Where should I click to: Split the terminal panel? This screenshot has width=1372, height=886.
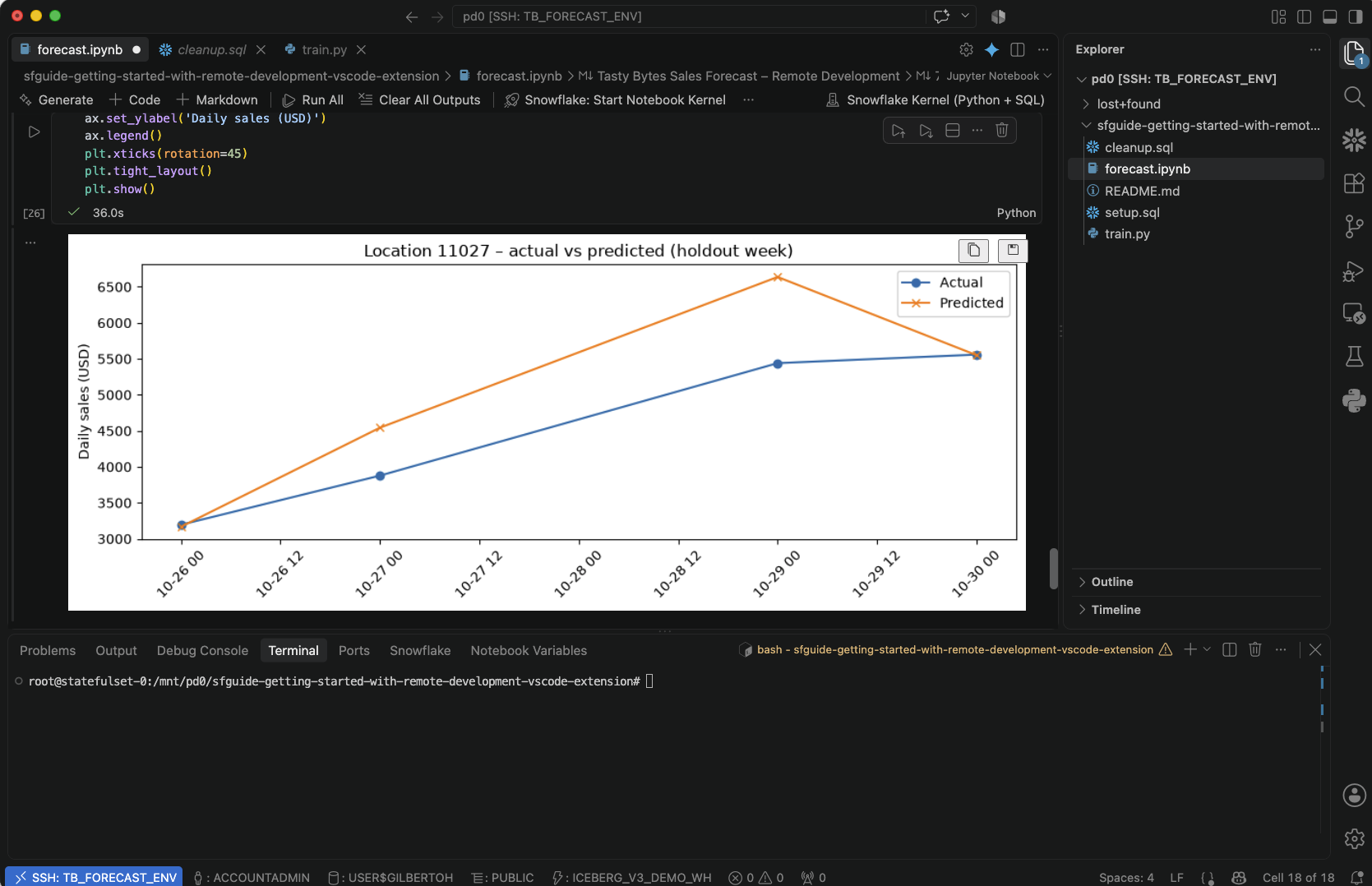pyautogui.click(x=1230, y=649)
